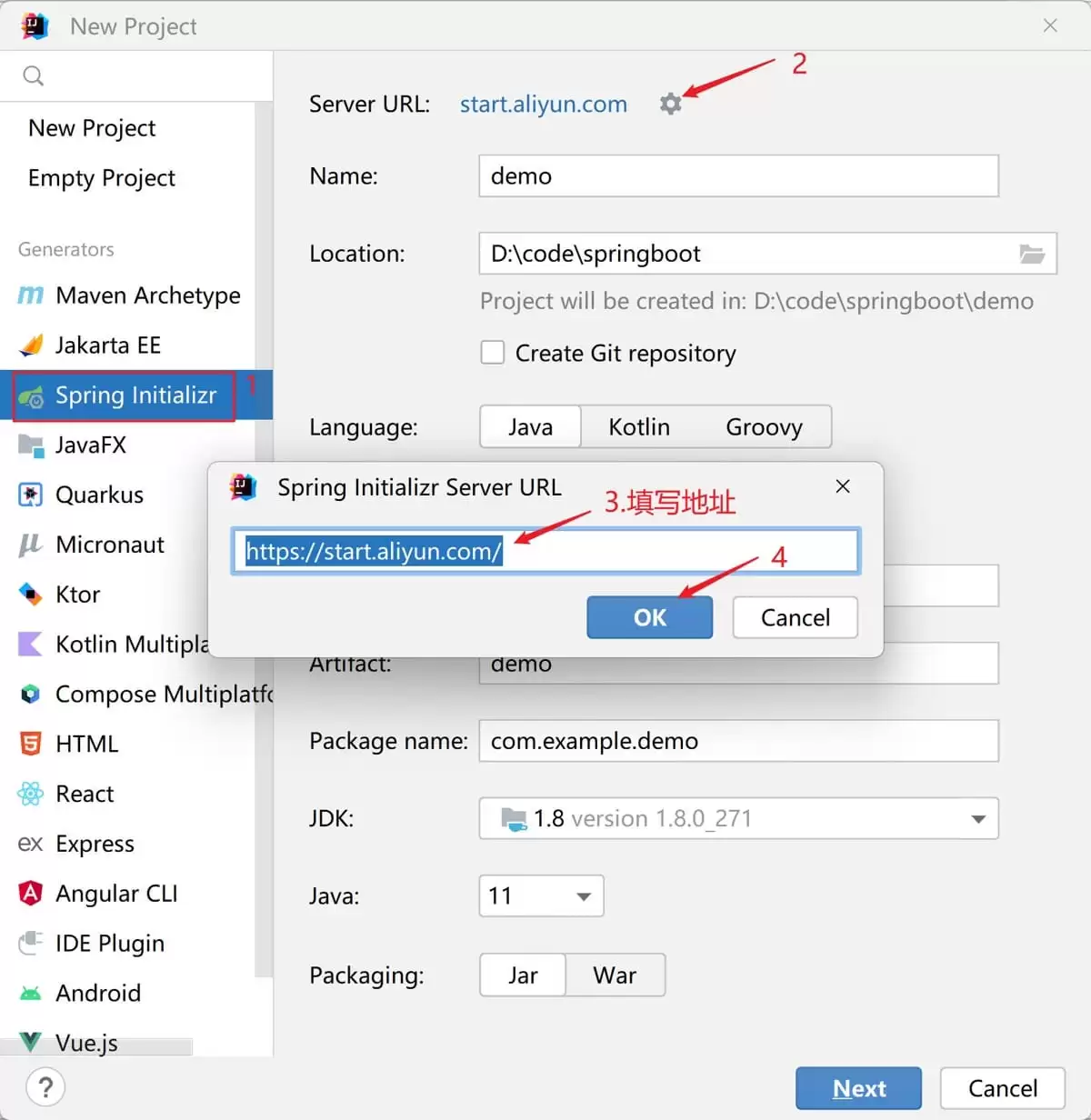The width and height of the screenshot is (1091, 1120).
Task: Select Maven Archetype generator label
Action: (148, 295)
